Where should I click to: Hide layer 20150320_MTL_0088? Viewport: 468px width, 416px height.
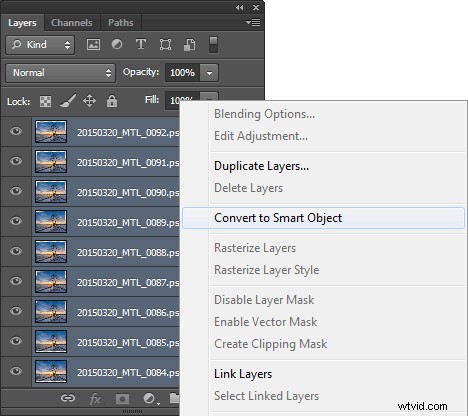coord(16,251)
